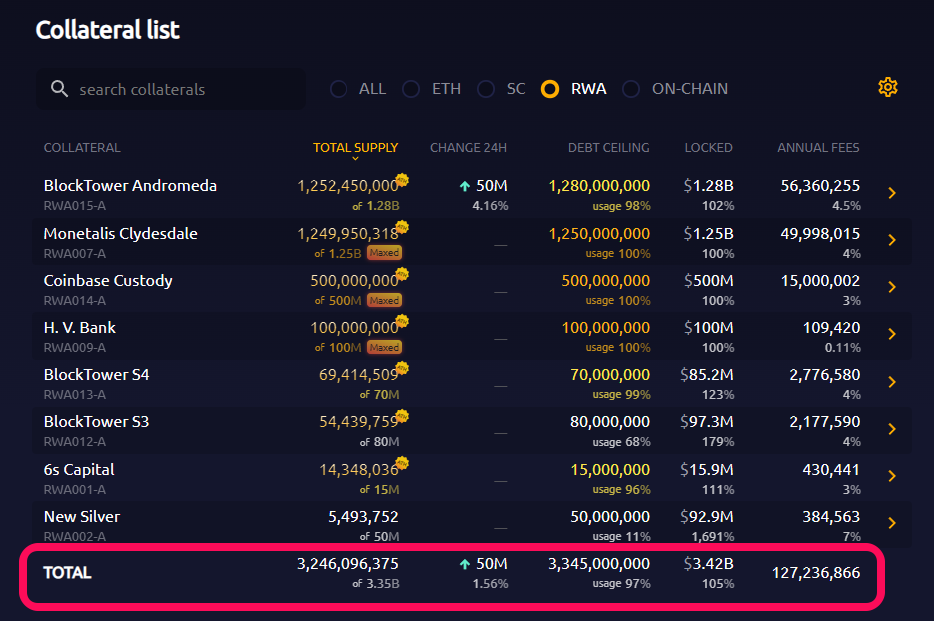
Task: Click the green up arrow in BlockTower Andromeda row
Action: point(465,186)
